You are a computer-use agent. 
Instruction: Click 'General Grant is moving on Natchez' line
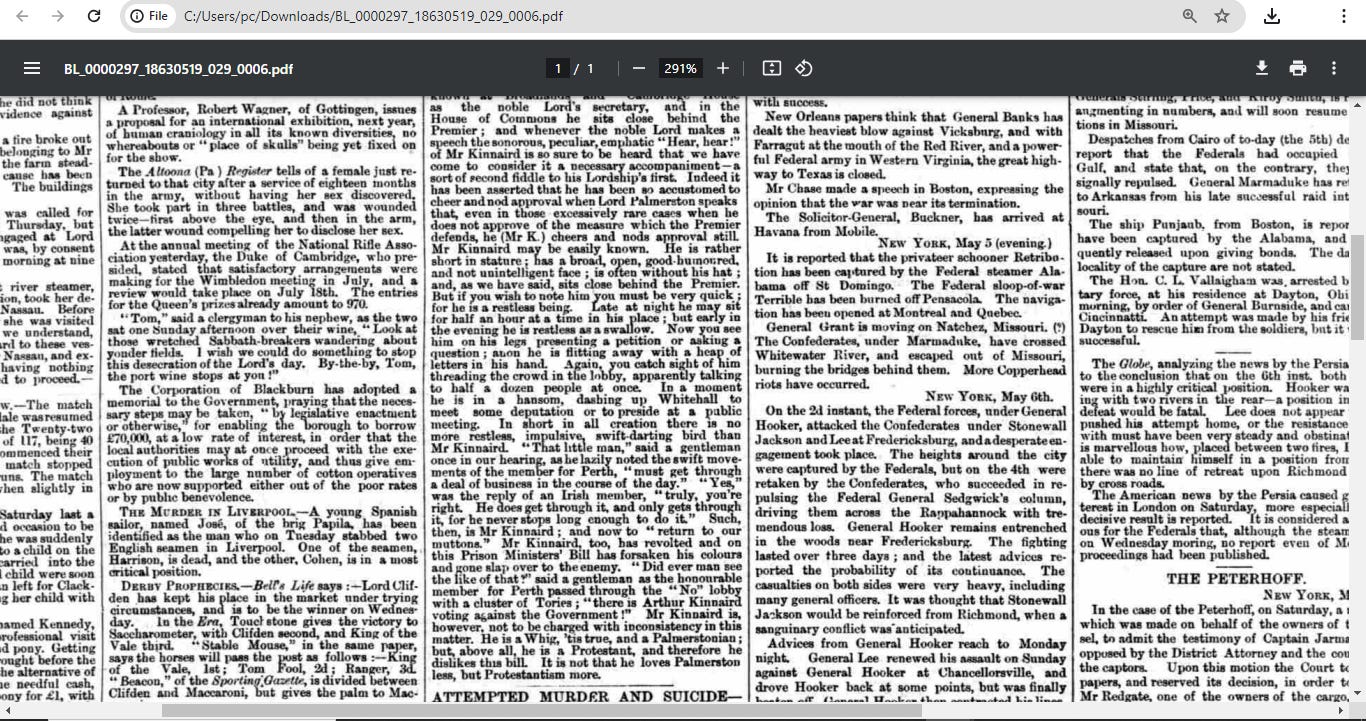tap(908, 327)
